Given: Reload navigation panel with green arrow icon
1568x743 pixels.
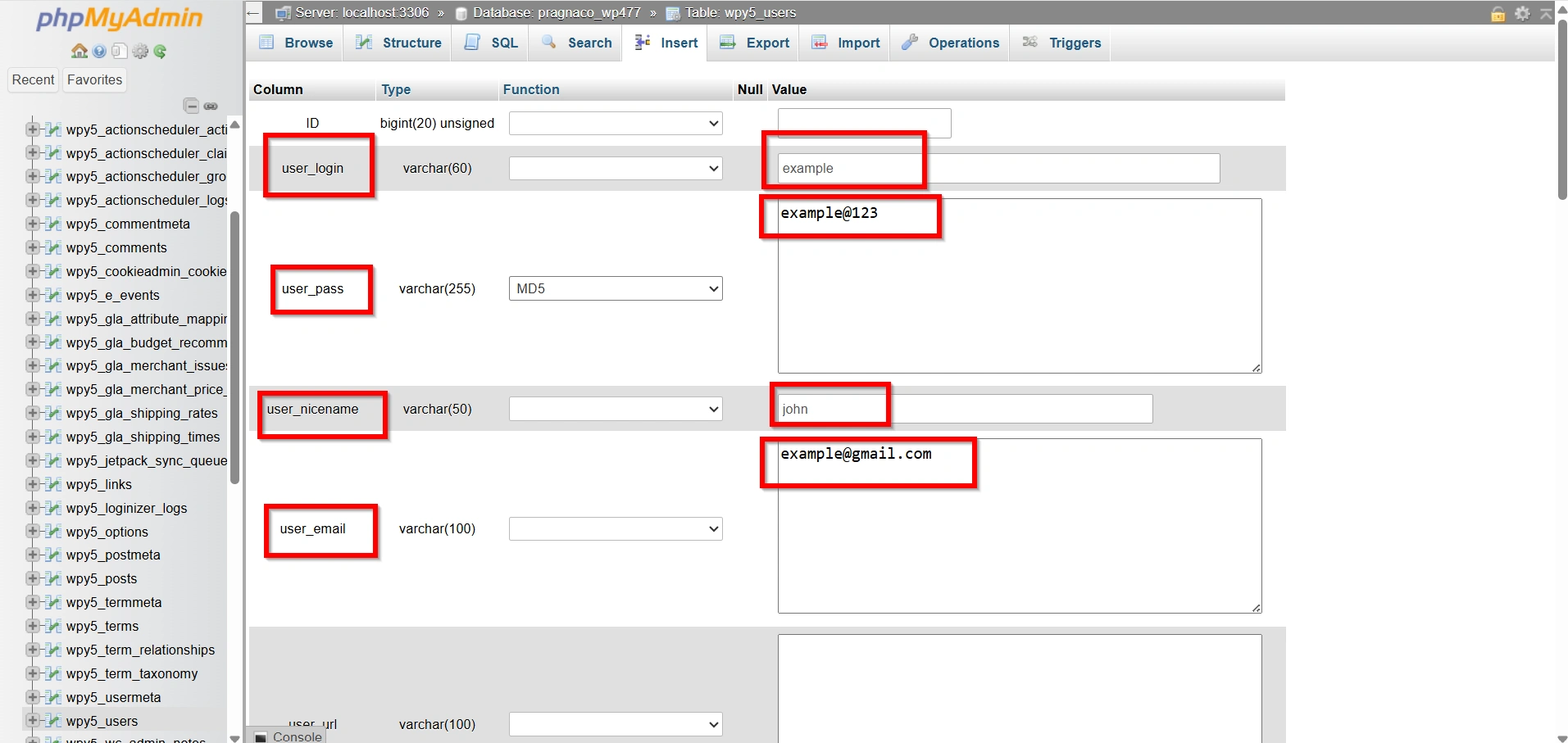Looking at the screenshot, I should point(160,51).
